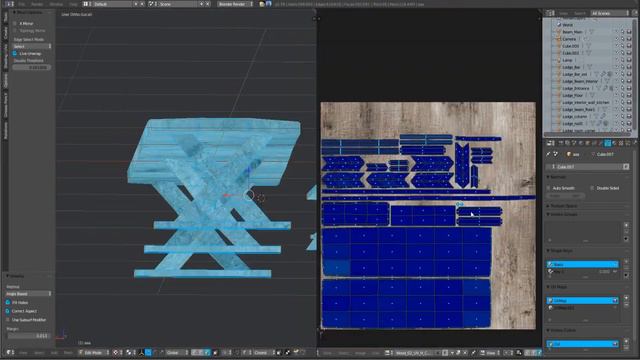The height and width of the screenshot is (360, 640).
Task: Open the Edge Select Mode dropdown
Action: pyautogui.click(x=32, y=47)
